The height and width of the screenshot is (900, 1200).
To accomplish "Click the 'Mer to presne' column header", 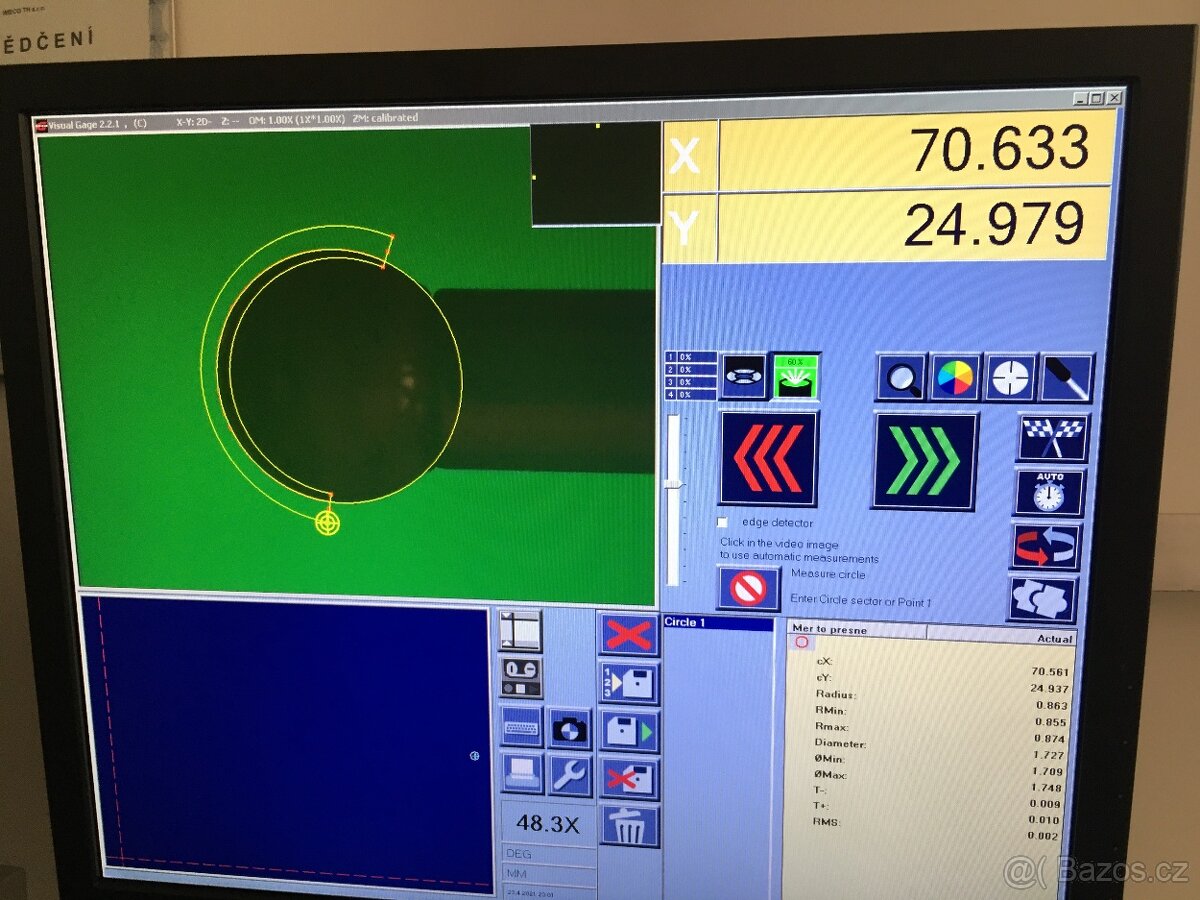I will coord(857,631).
